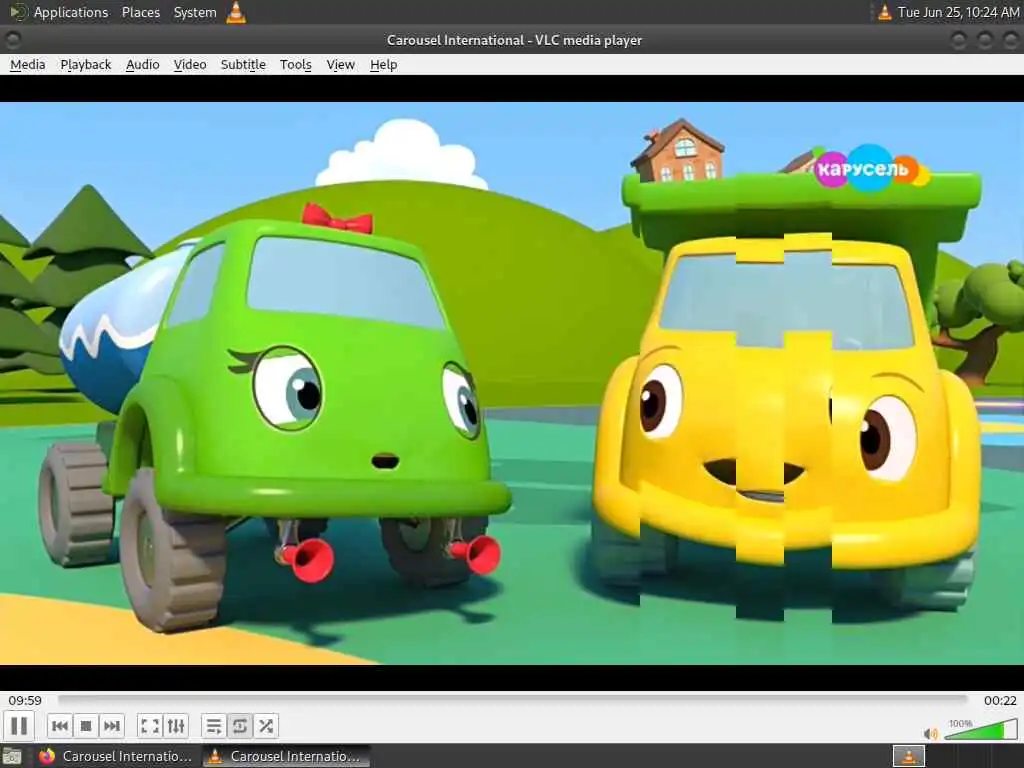Open the Tools menu
This screenshot has width=1024, height=768.
(295, 65)
